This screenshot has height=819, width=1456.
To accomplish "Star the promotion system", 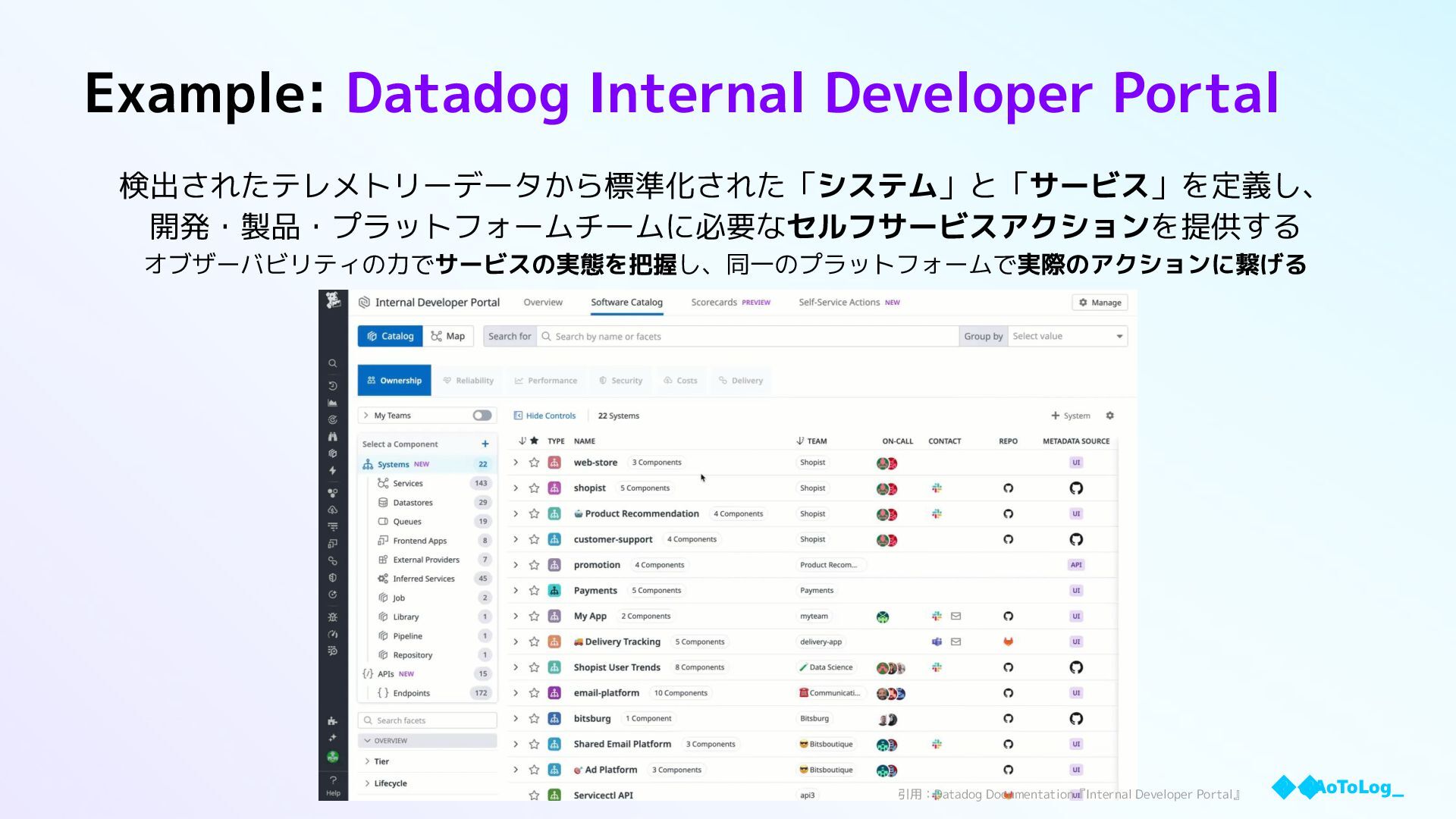I will [x=534, y=565].
